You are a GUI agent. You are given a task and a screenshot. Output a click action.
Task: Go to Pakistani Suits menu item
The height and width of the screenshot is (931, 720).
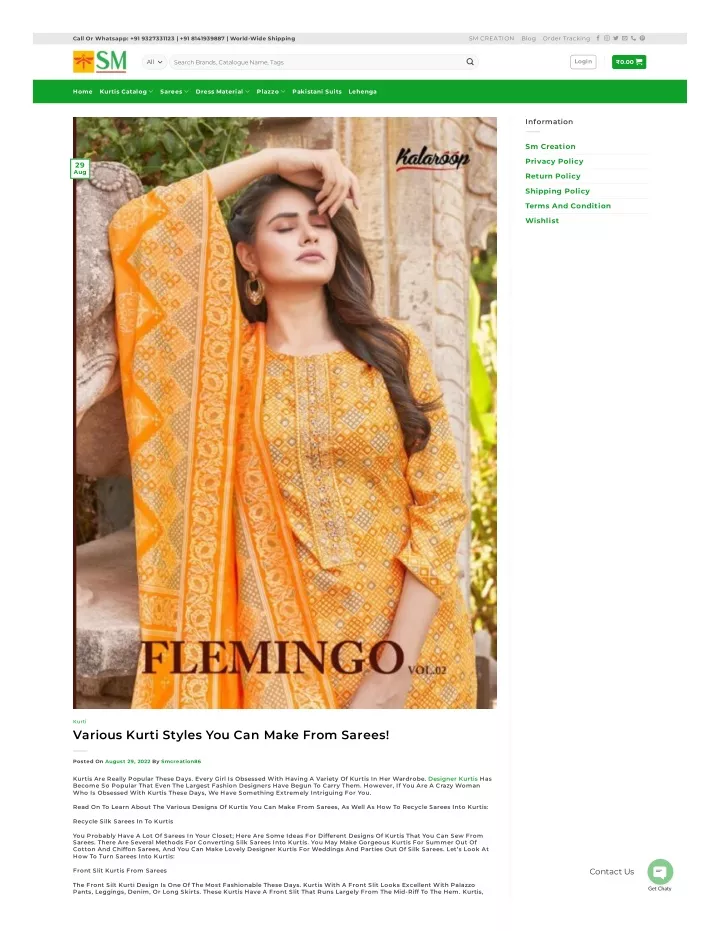pyautogui.click(x=317, y=91)
